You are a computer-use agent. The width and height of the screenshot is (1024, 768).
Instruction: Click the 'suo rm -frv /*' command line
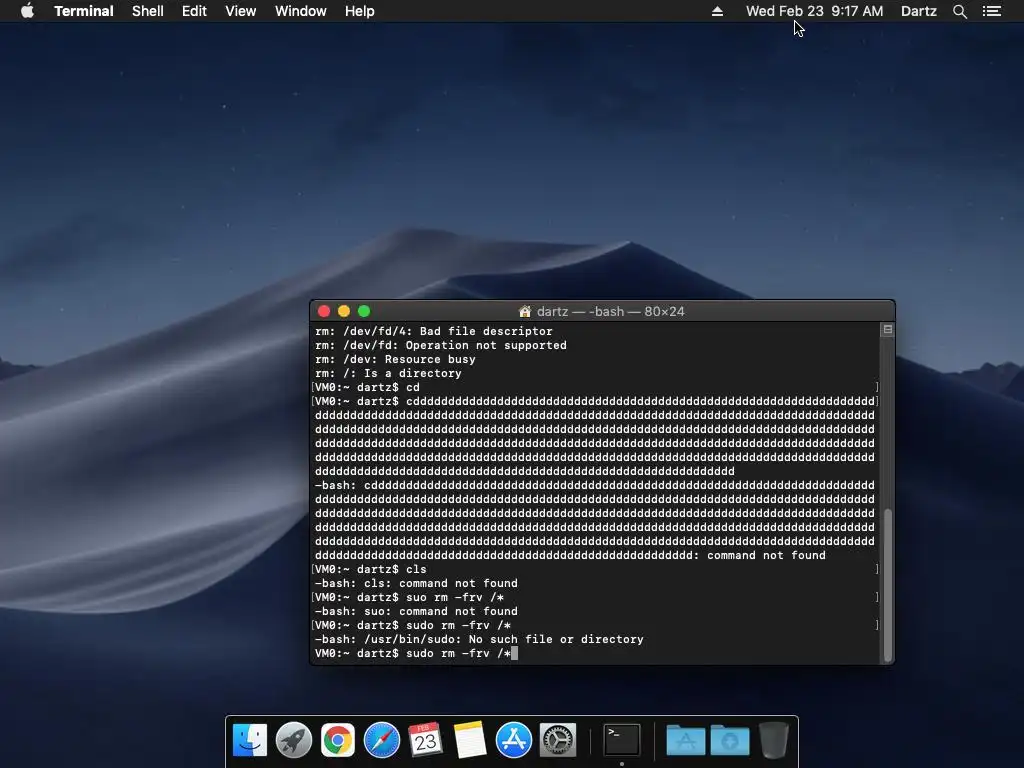pos(409,597)
